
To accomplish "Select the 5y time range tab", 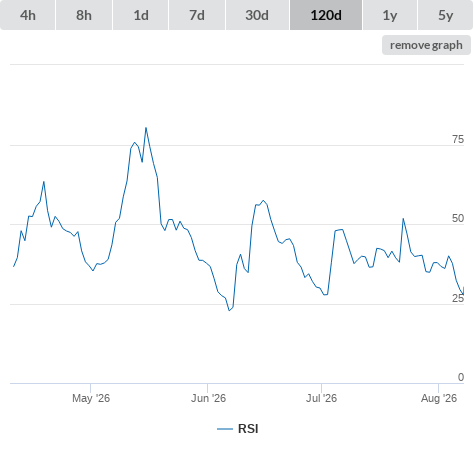I will tap(446, 15).
